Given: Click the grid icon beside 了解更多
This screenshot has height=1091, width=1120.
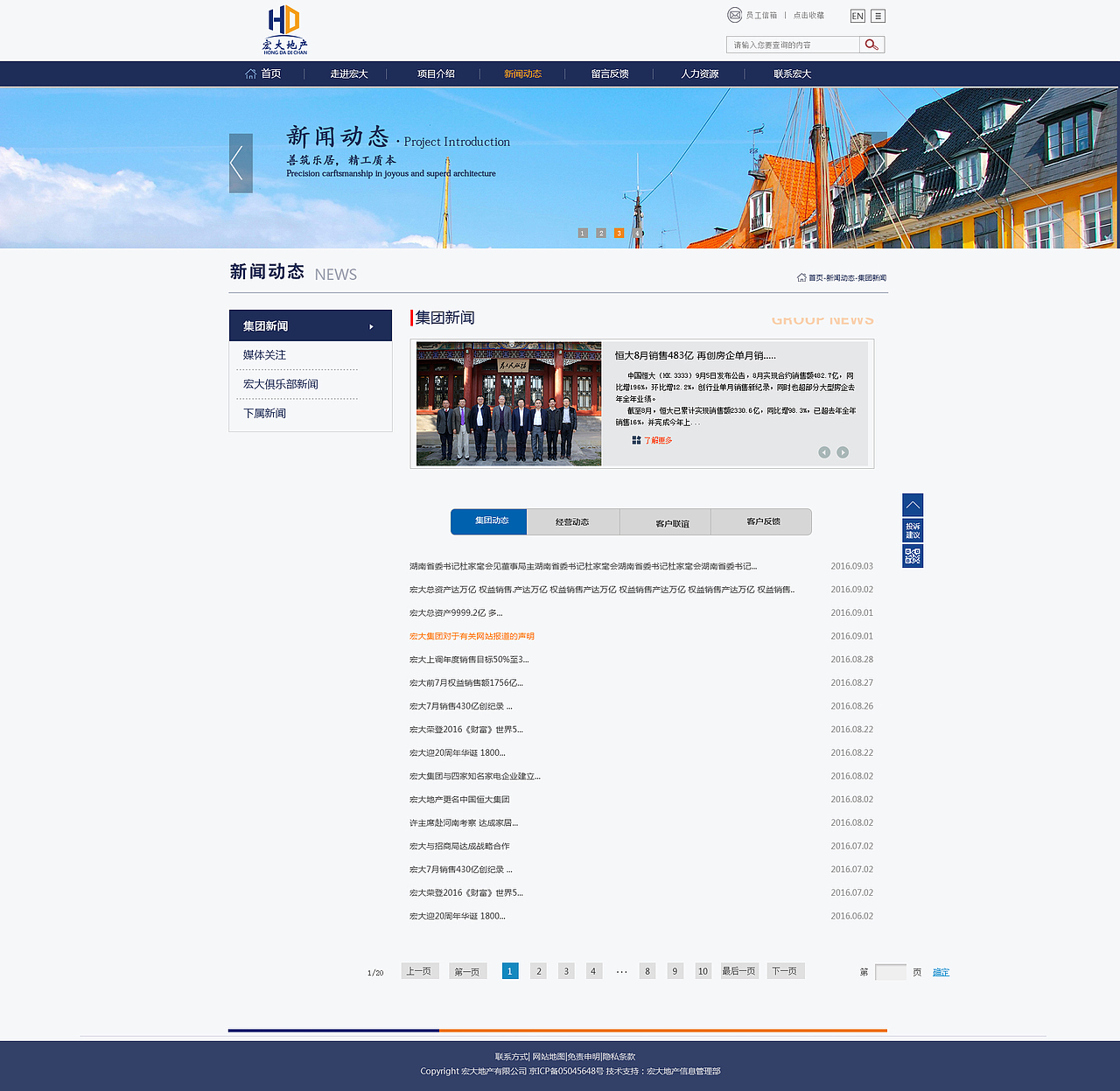Looking at the screenshot, I should 636,440.
